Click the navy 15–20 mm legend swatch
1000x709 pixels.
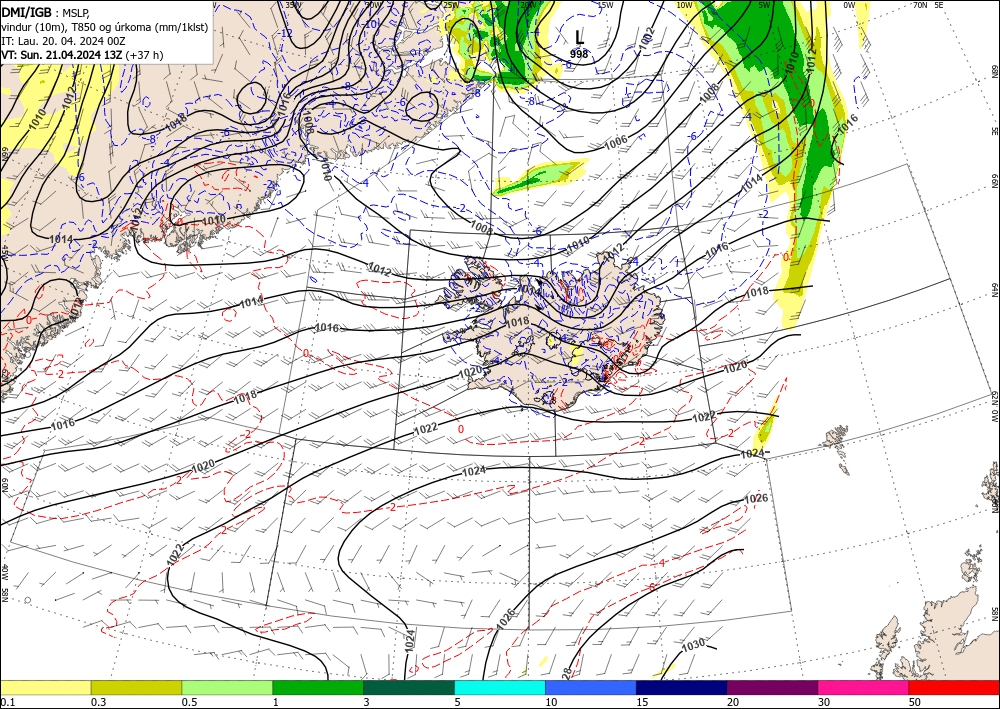tap(682, 687)
